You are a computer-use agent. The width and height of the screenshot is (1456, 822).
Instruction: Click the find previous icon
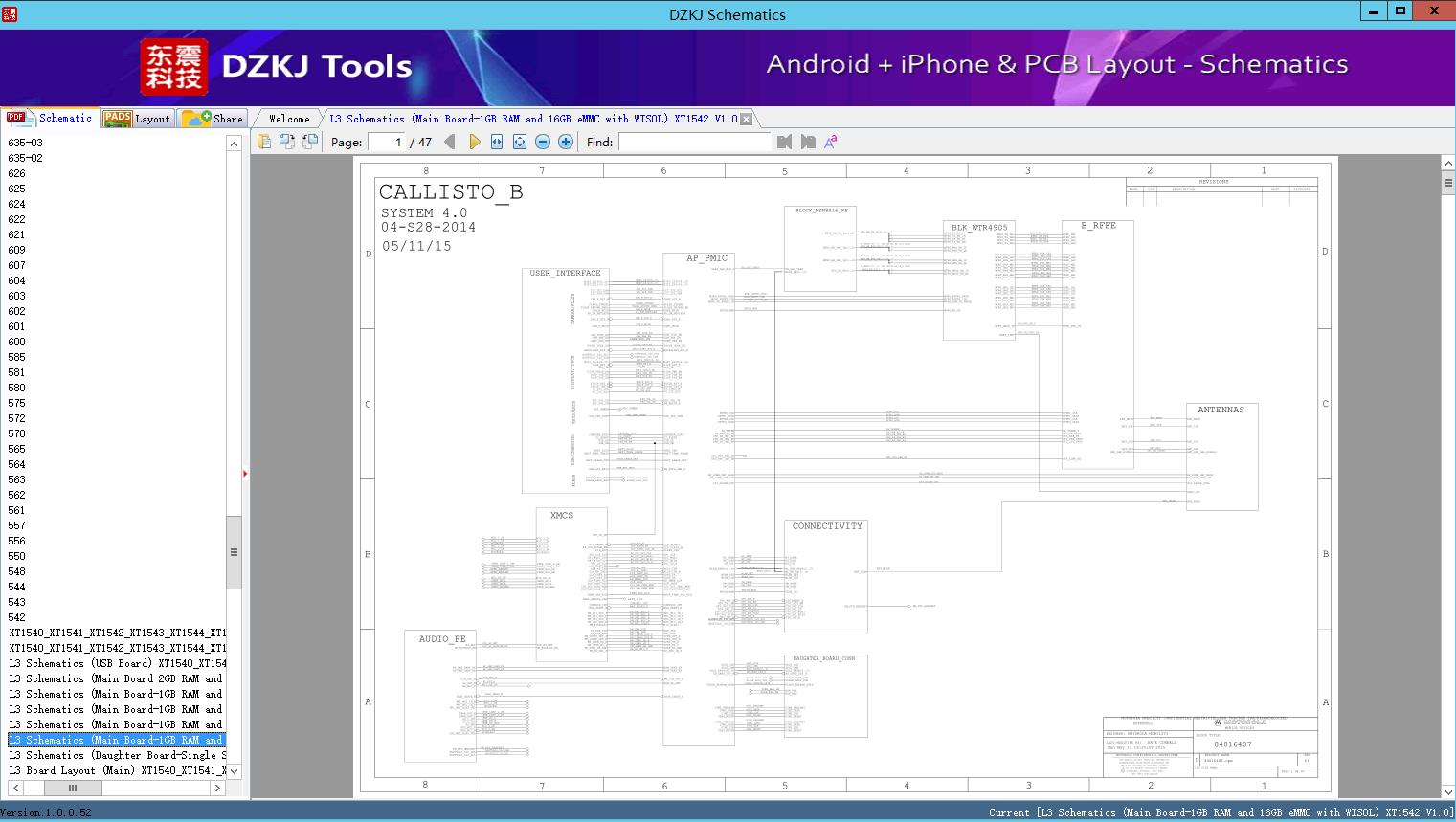(785, 142)
